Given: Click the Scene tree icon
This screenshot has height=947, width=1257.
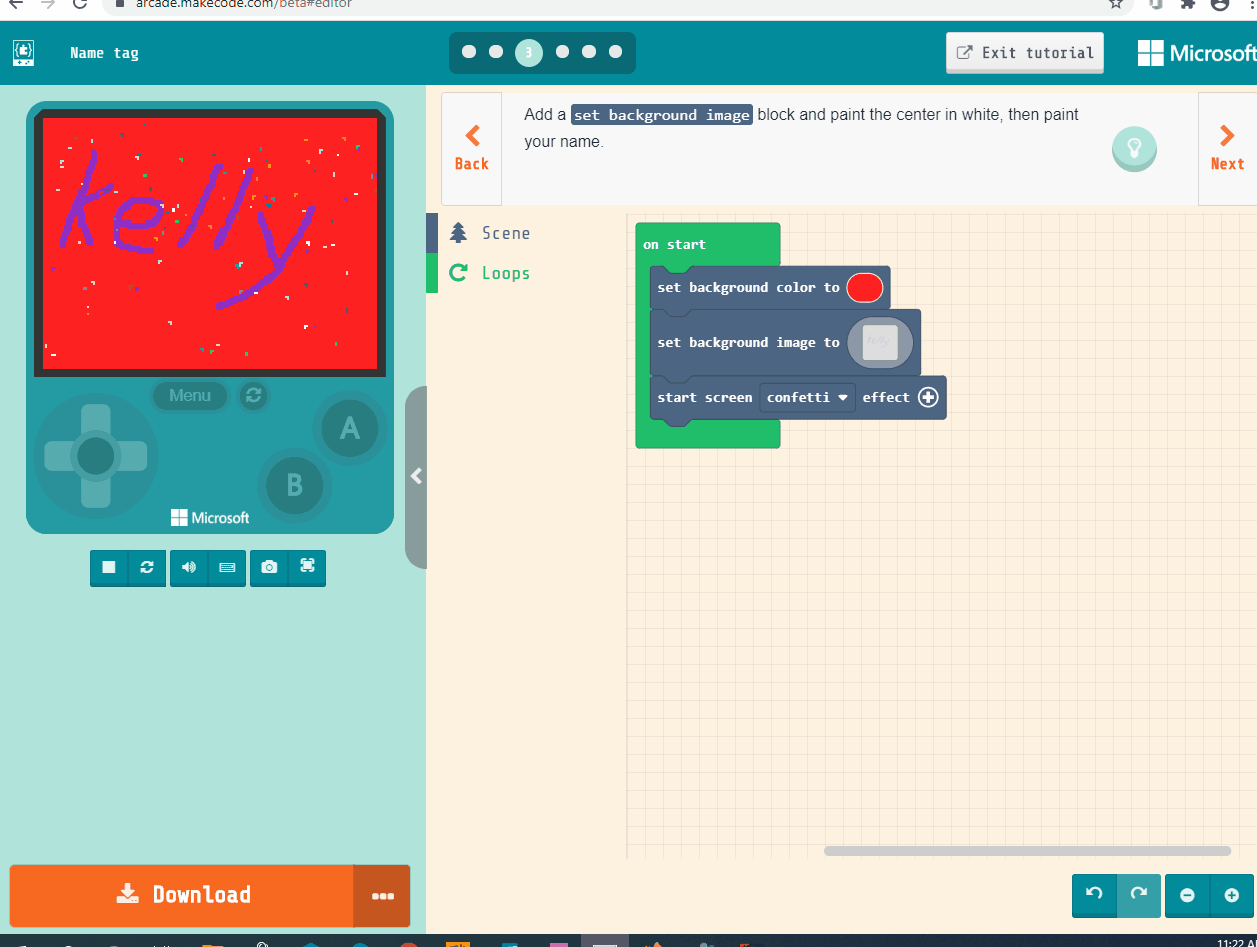Looking at the screenshot, I should click(459, 233).
